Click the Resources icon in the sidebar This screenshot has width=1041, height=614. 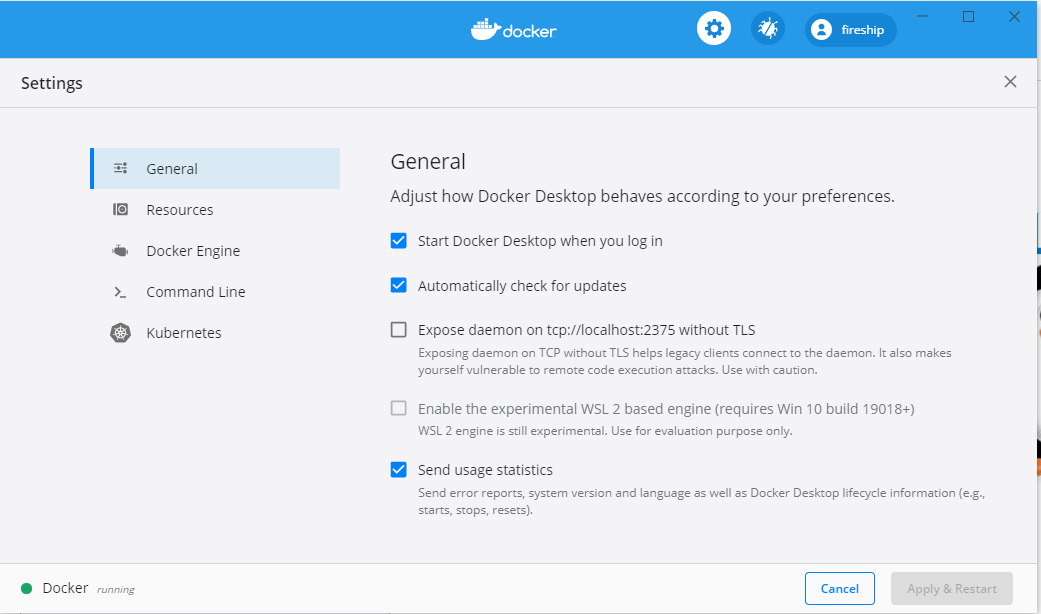point(120,209)
